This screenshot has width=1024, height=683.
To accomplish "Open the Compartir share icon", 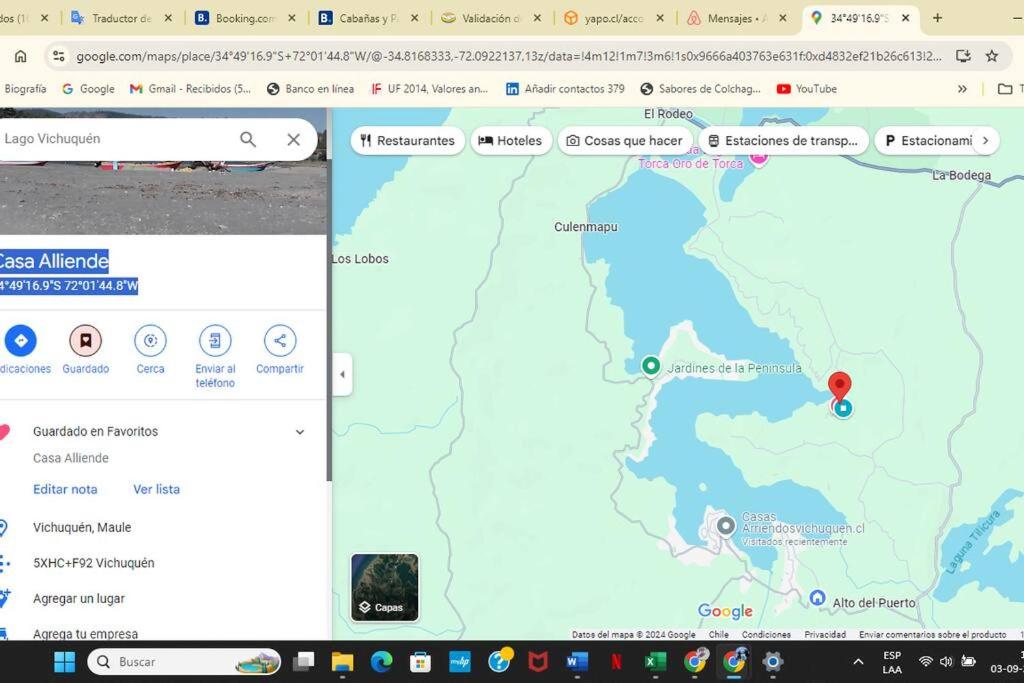I will (280, 340).
